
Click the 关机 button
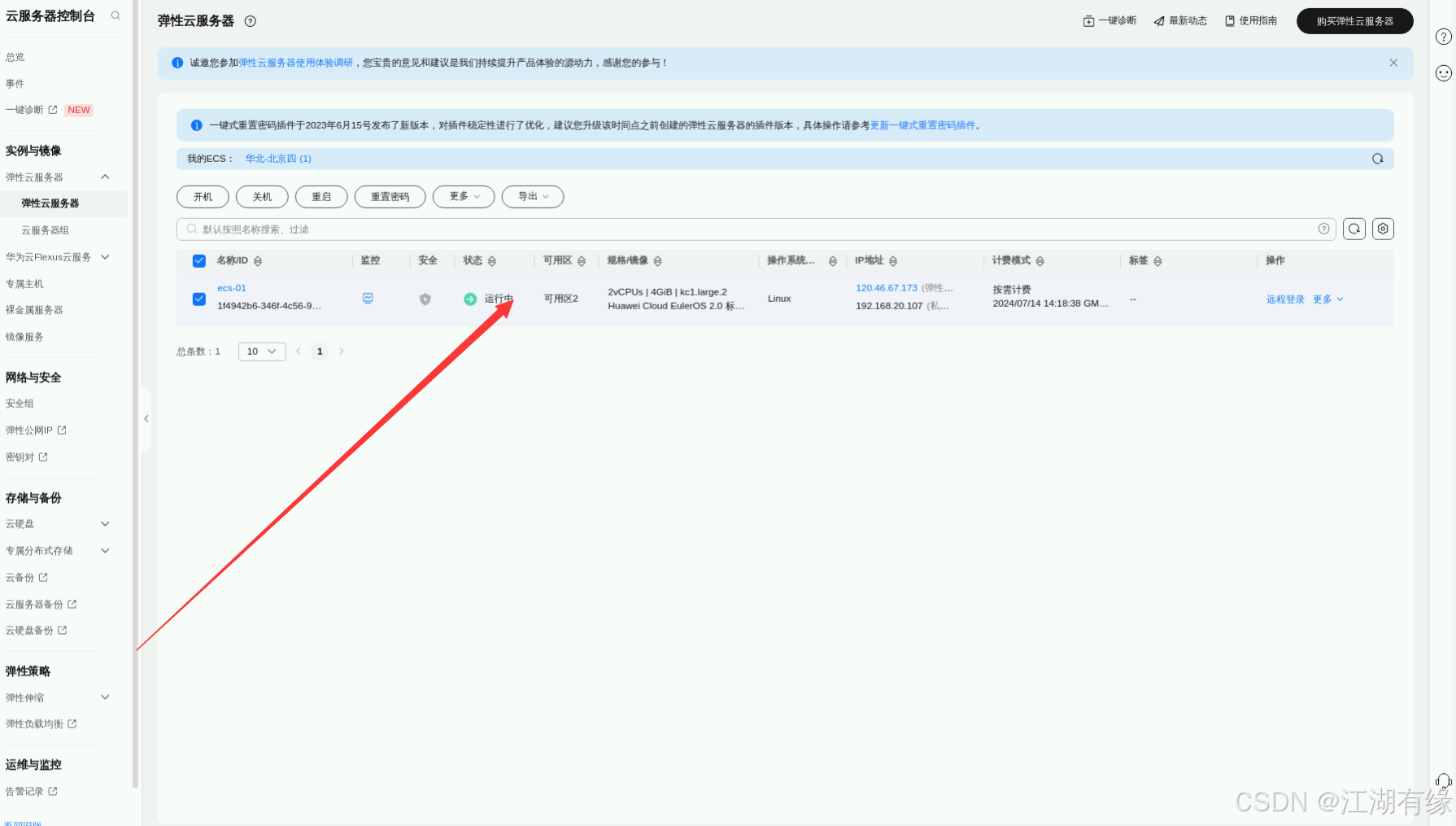262,197
